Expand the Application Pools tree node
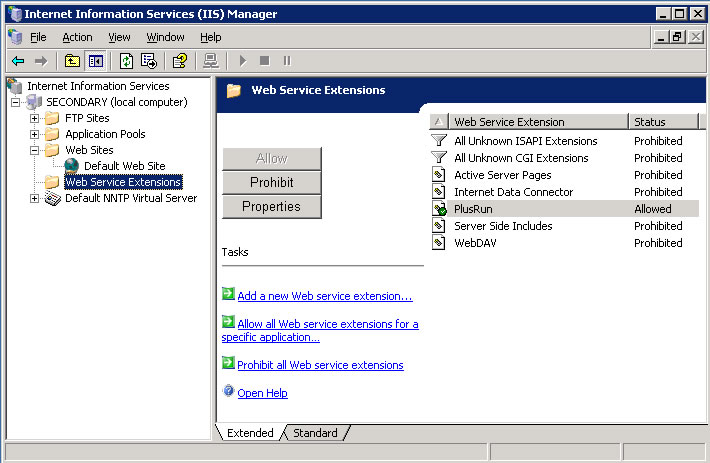Screen dimensions: 710x463 pyautogui.click(x=35, y=134)
